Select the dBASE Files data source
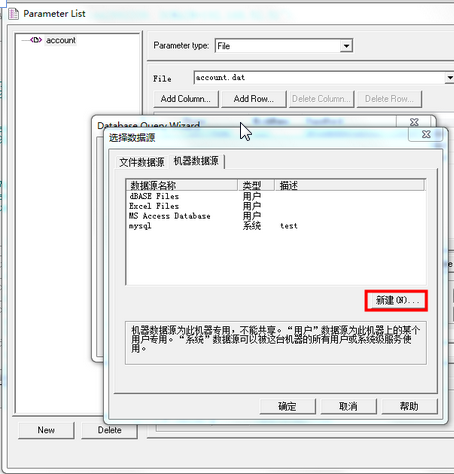The width and height of the screenshot is (454, 474). coord(154,196)
